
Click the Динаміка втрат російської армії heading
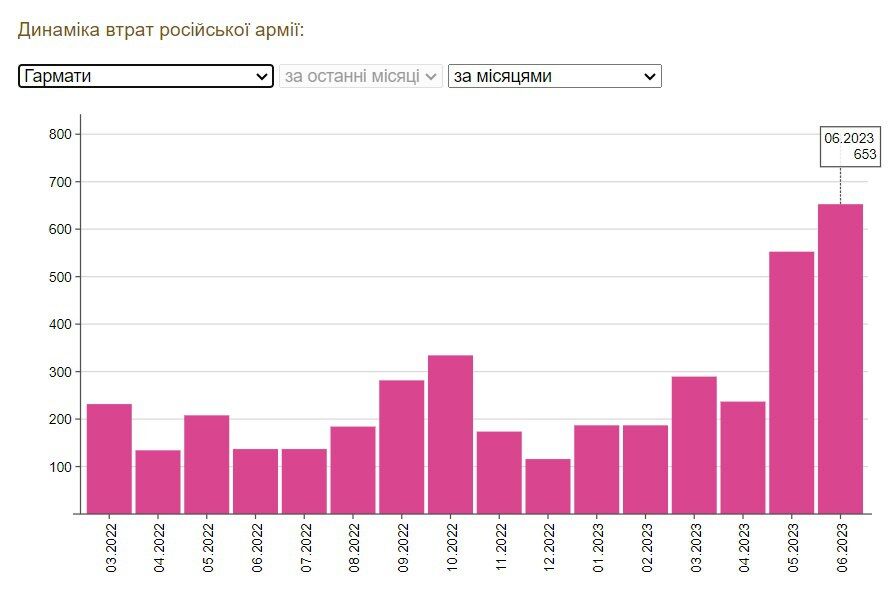coord(161,30)
